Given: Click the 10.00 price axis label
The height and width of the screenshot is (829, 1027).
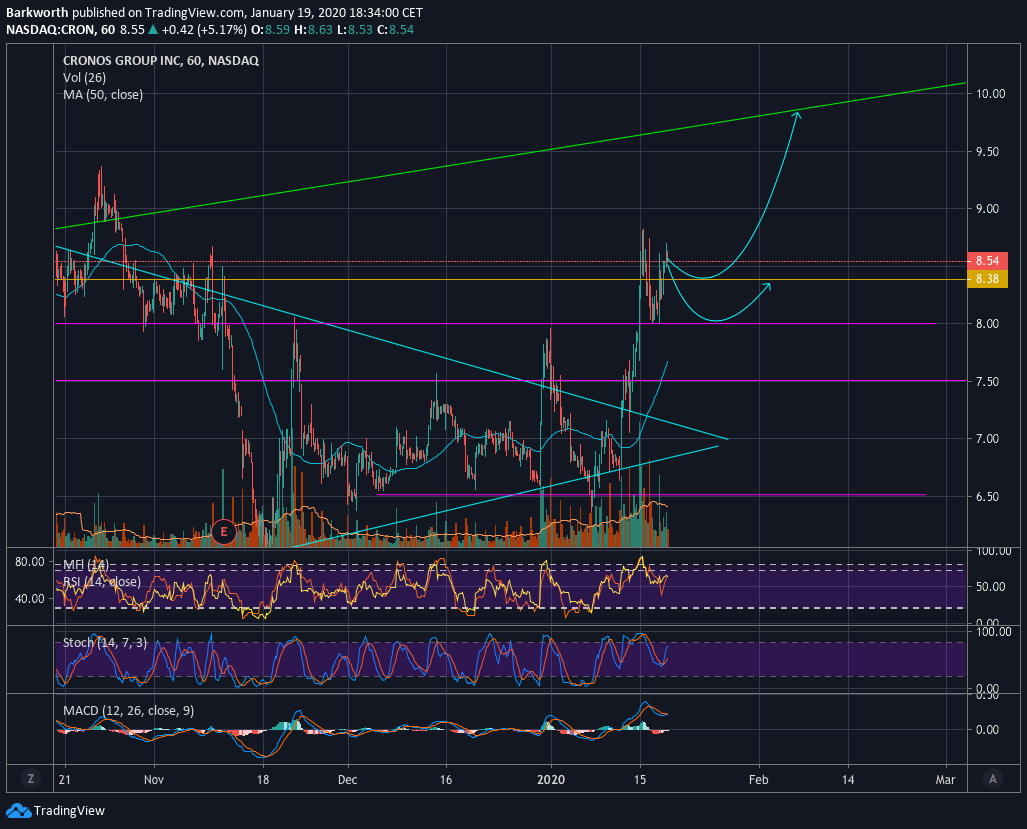Looking at the screenshot, I should click(990, 94).
